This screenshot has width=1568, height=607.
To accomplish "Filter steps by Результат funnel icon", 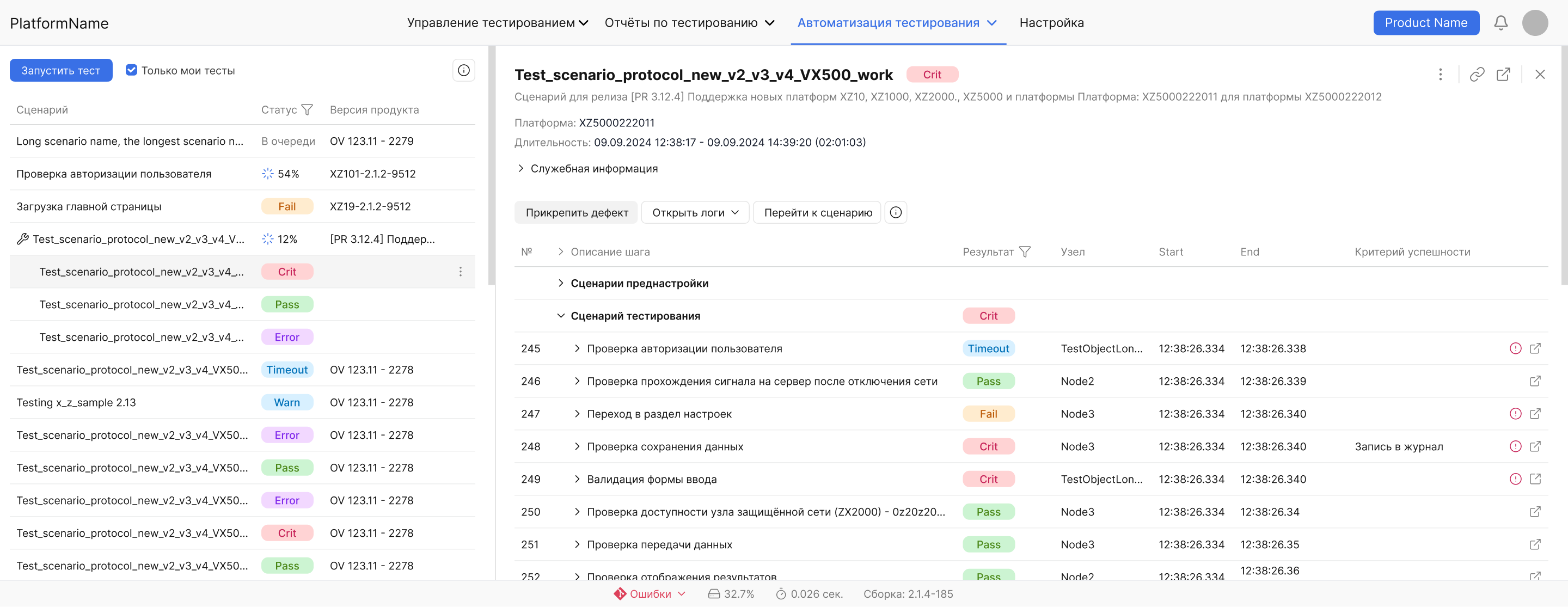I will coord(1025,252).
